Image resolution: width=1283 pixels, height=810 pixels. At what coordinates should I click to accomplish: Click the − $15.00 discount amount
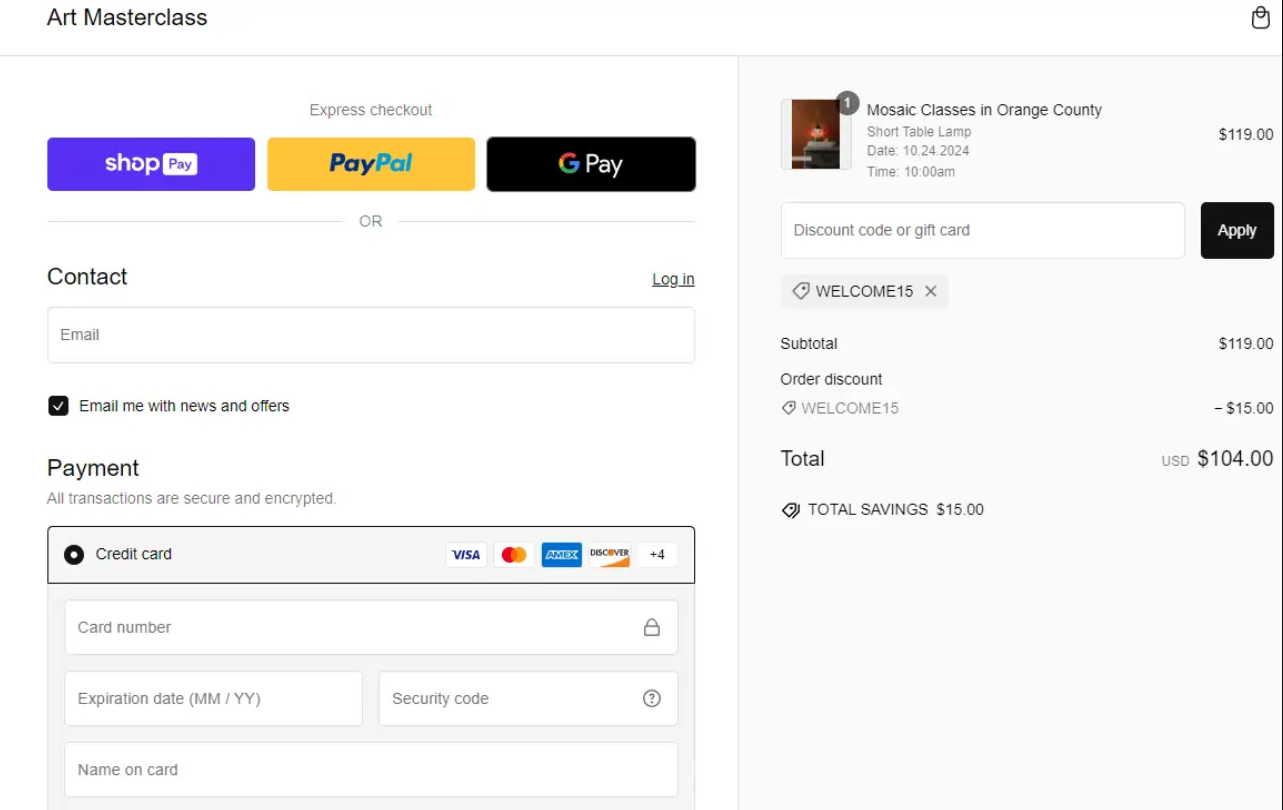1244,408
